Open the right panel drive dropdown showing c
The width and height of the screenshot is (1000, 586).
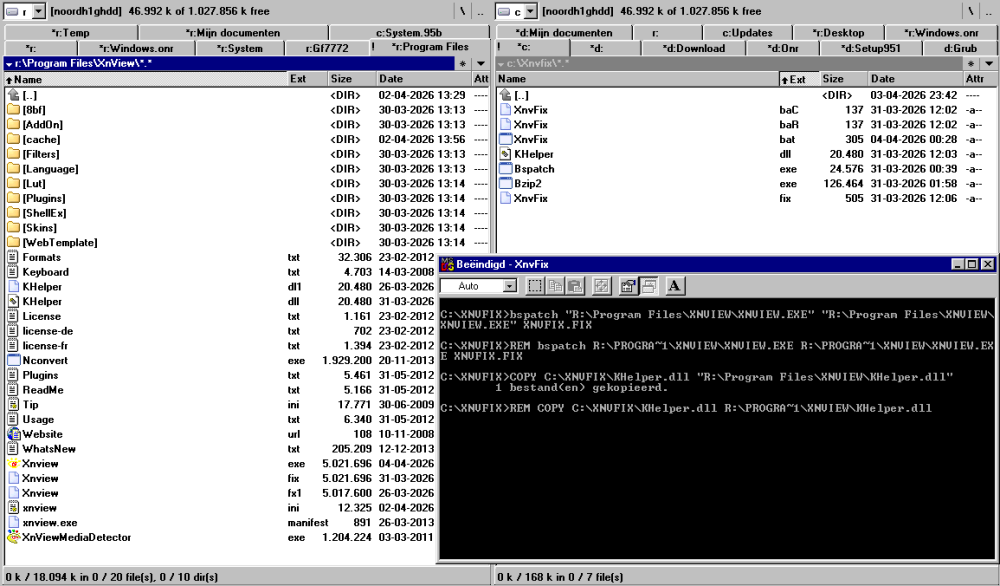click(531, 11)
